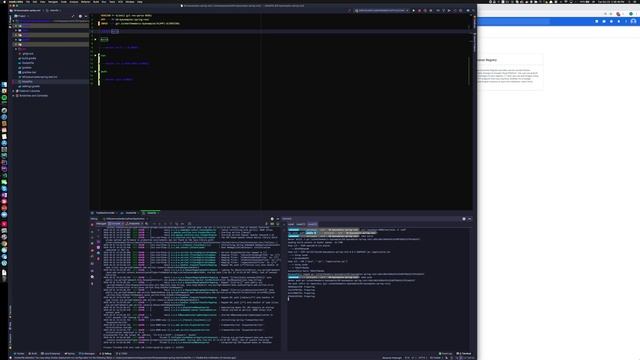640x360 pixels.
Task: Open Terminal panel settings gear
Action: click(x=464, y=219)
